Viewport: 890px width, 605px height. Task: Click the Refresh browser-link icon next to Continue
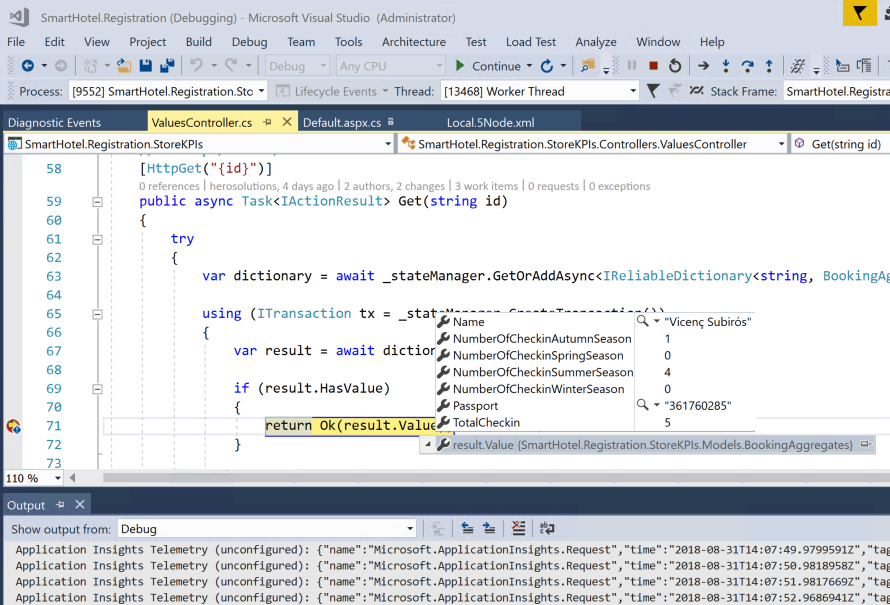547,66
